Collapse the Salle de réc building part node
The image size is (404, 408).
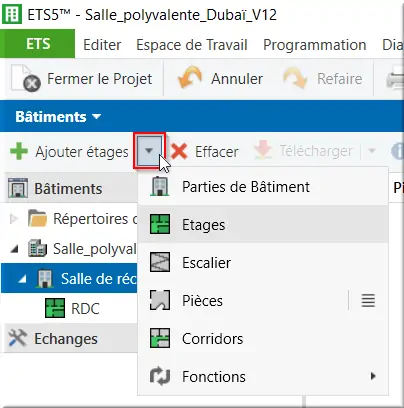click(22, 279)
